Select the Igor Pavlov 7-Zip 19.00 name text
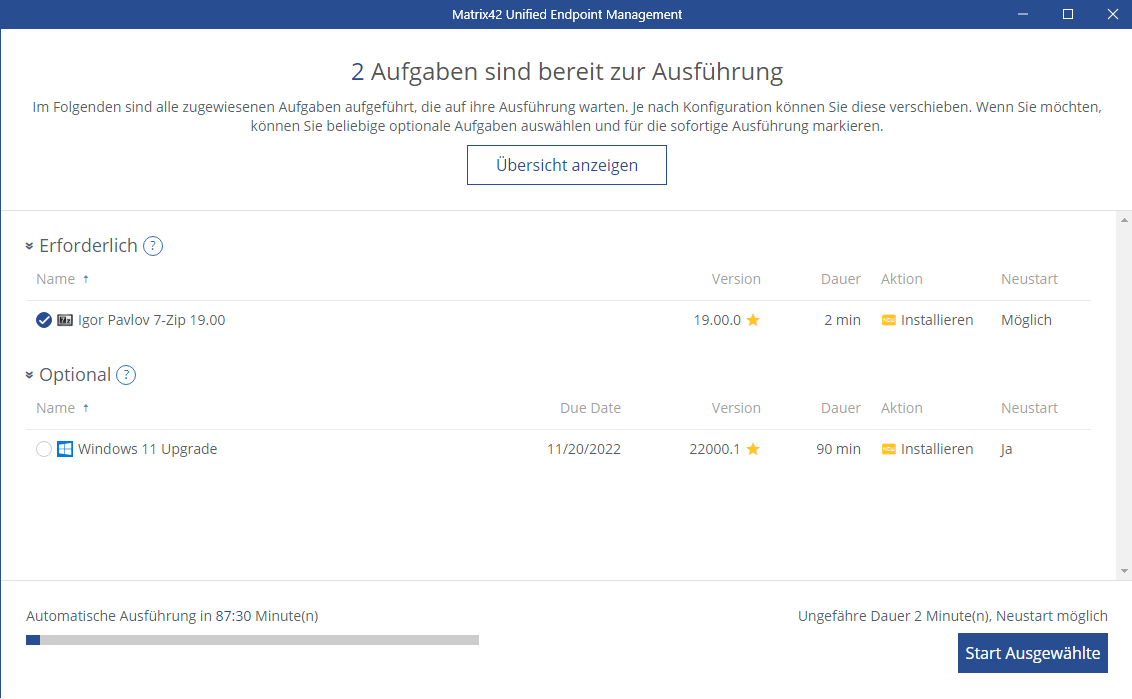Screen dimensions: 1132x699 (152, 320)
